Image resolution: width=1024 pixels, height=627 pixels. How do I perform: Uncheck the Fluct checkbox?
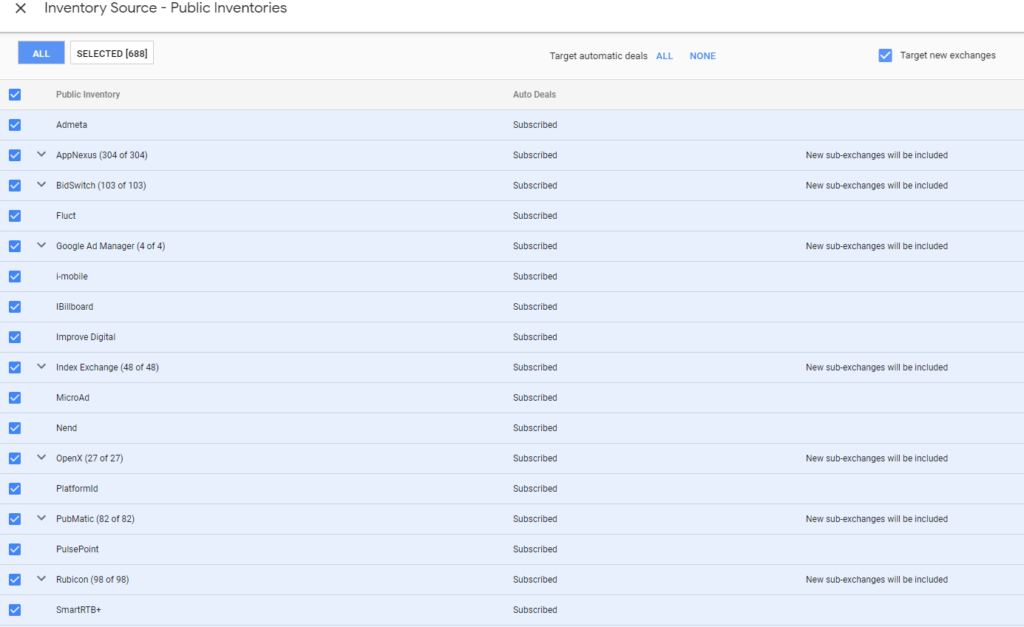pos(15,216)
